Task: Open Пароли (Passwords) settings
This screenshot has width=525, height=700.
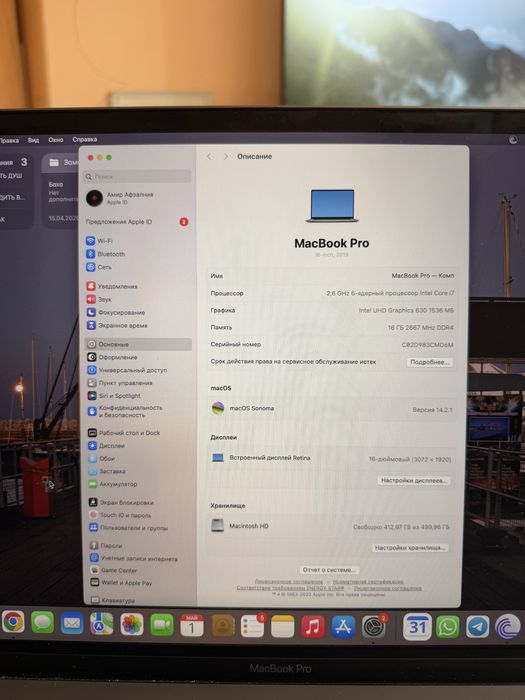Action: 106,546
